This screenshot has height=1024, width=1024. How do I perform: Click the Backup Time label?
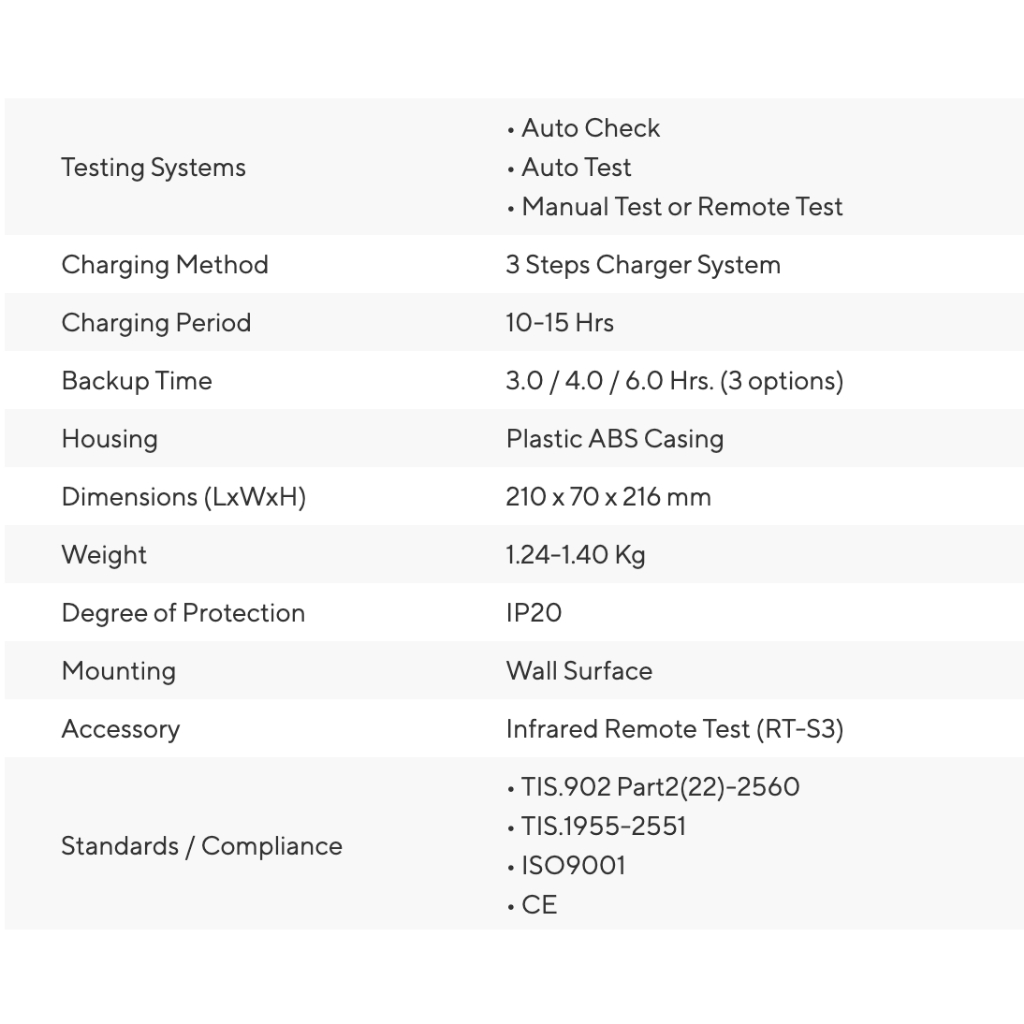pos(136,381)
